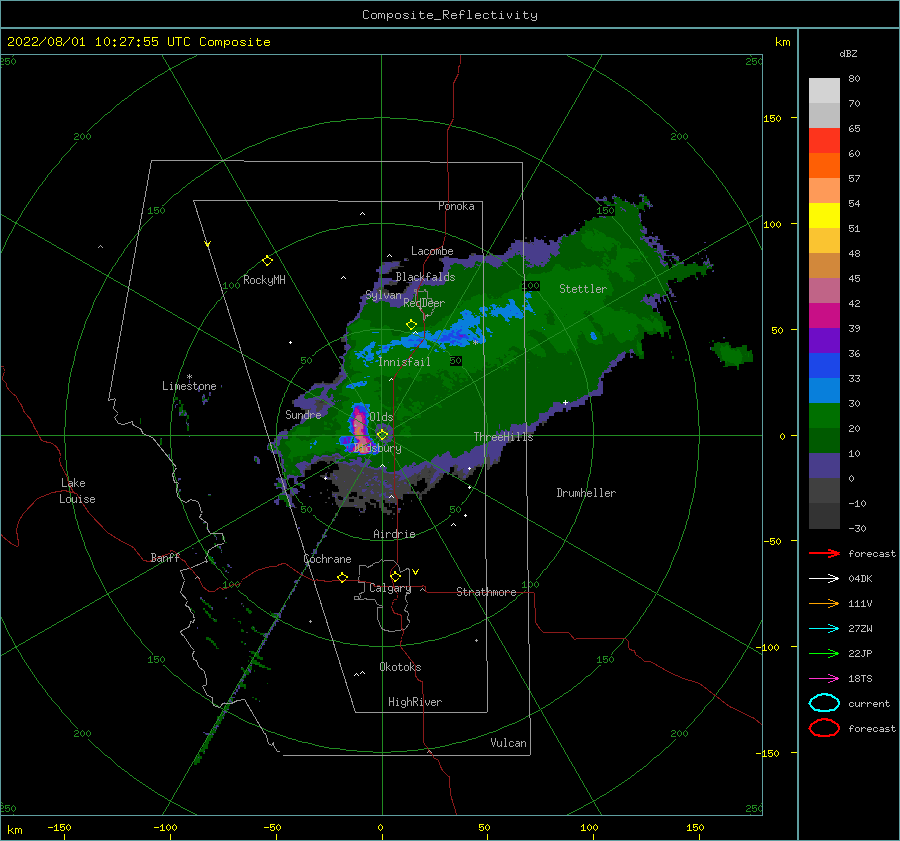This screenshot has height=841, width=900.
Task: Click yellow diamond marker inside Calgary outline
Action: click(395, 576)
